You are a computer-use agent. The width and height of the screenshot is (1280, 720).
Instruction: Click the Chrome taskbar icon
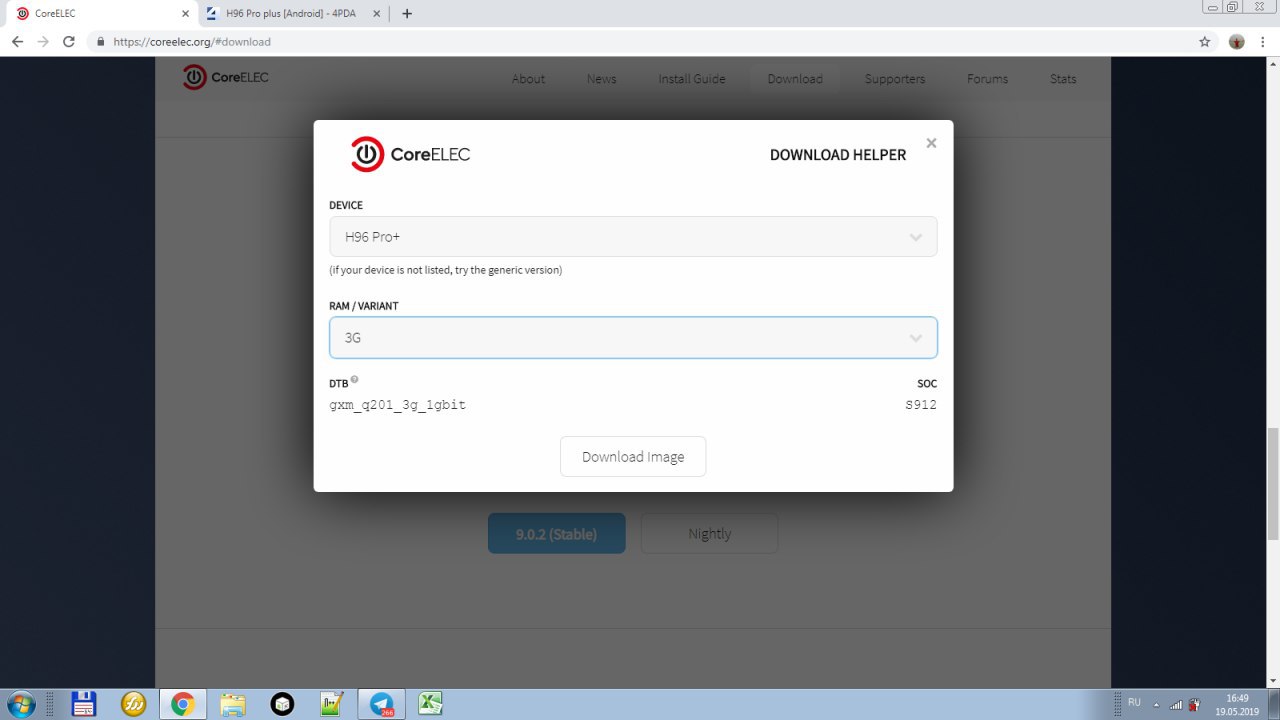click(183, 704)
